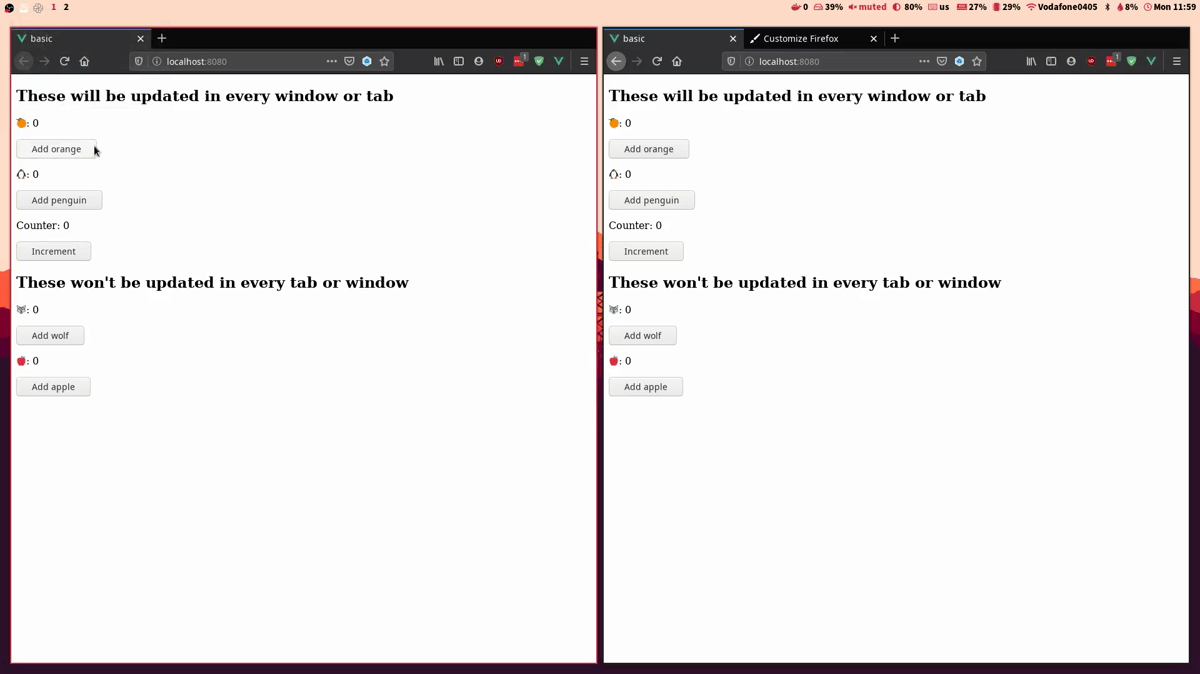Go back in the right Firefox window
This screenshot has height=674, width=1200.
click(x=616, y=61)
